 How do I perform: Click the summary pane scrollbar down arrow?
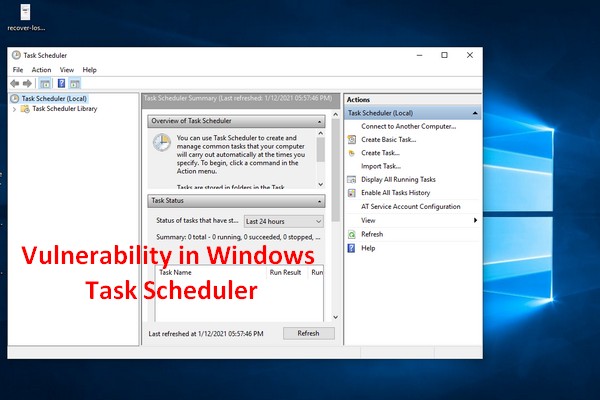[336, 317]
